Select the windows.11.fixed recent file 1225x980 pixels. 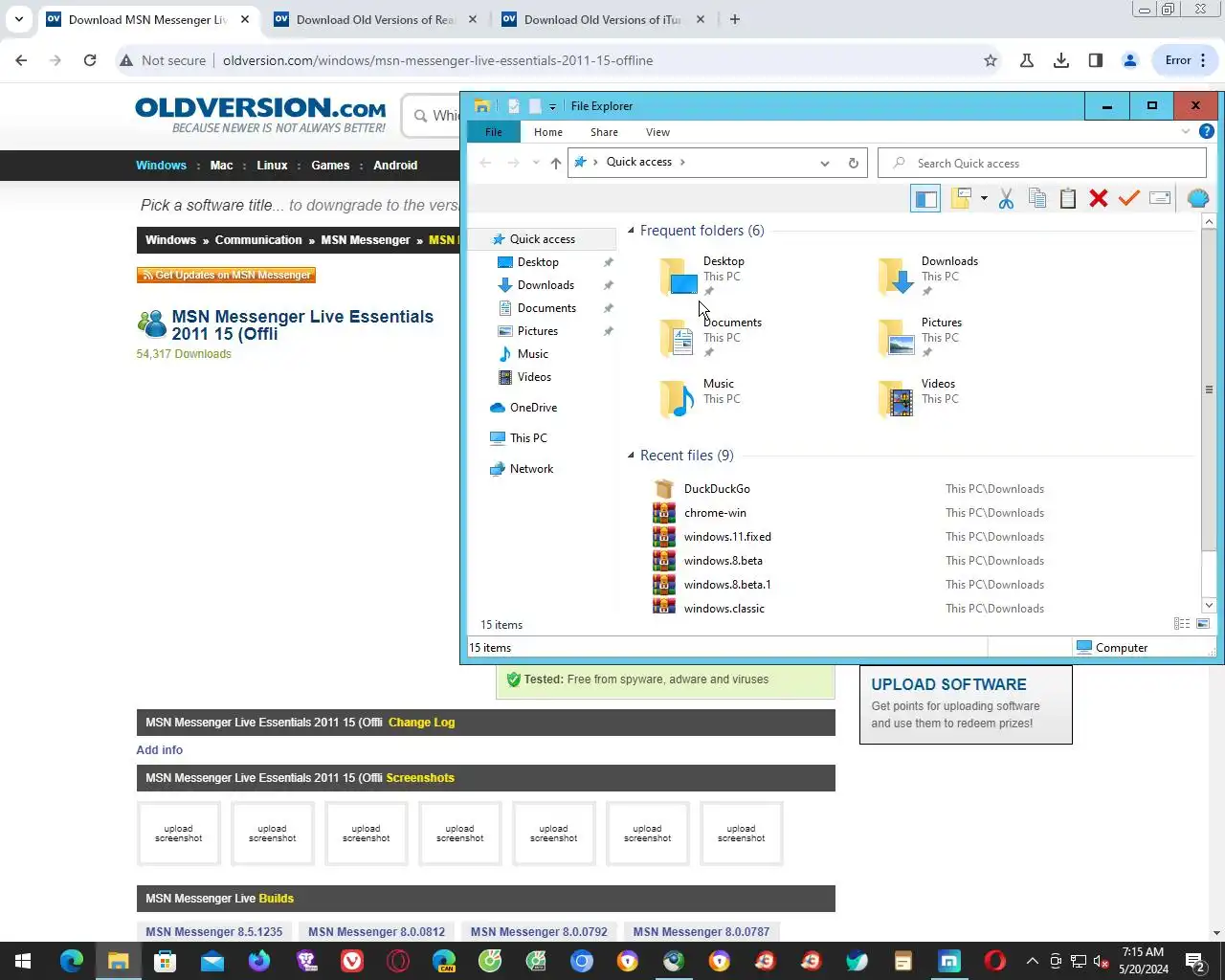(727, 537)
